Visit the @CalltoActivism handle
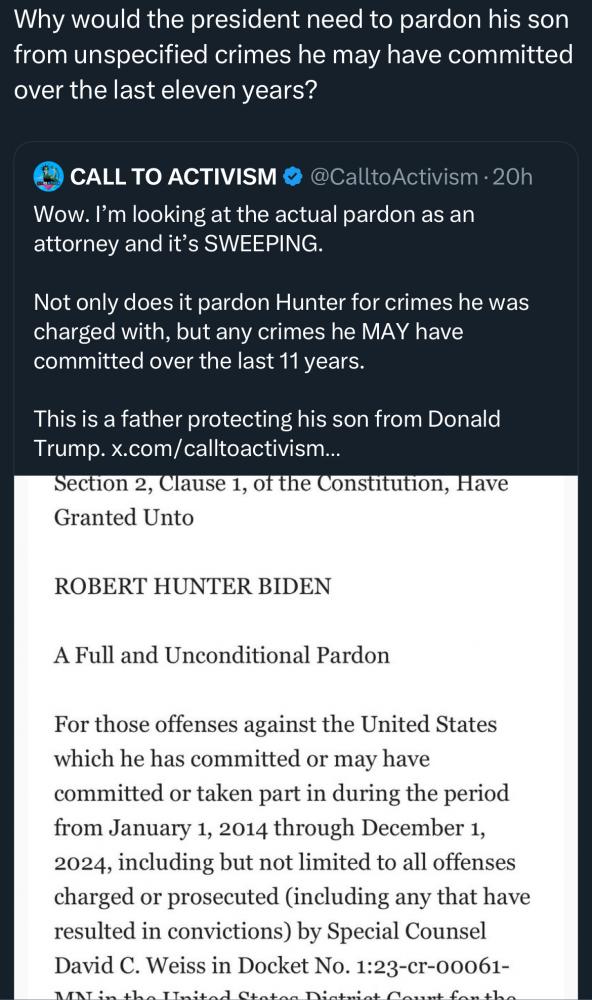The width and height of the screenshot is (592, 1000). pos(394,177)
